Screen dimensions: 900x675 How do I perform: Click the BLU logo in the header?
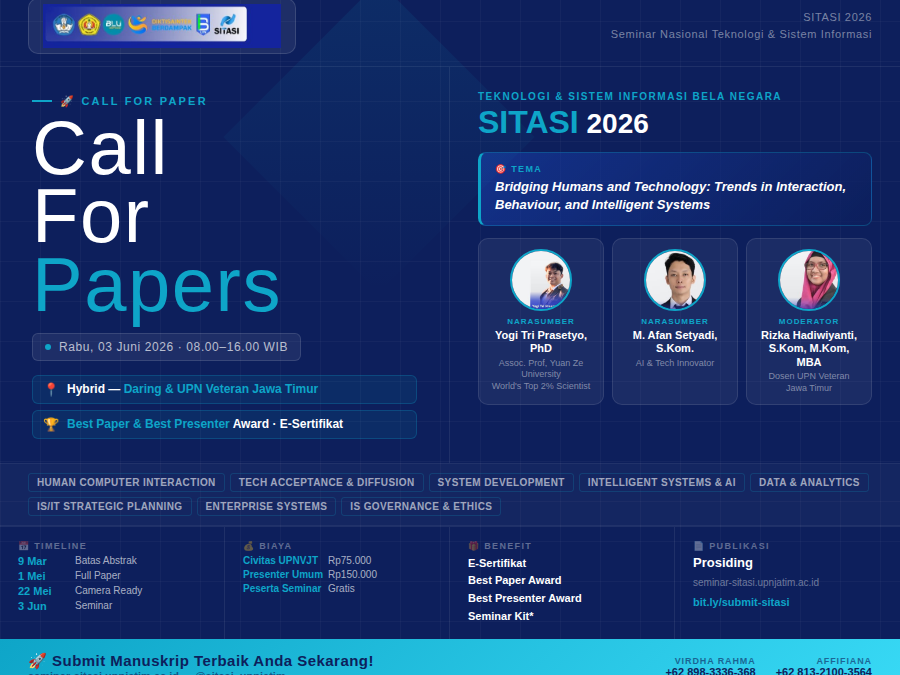click(x=113, y=26)
